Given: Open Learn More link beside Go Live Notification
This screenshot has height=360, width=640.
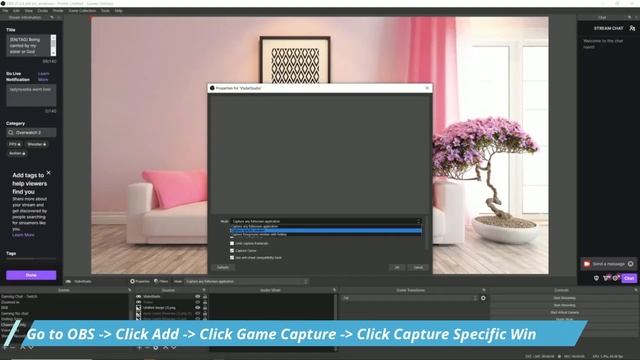Looking at the screenshot, I should [x=43, y=77].
